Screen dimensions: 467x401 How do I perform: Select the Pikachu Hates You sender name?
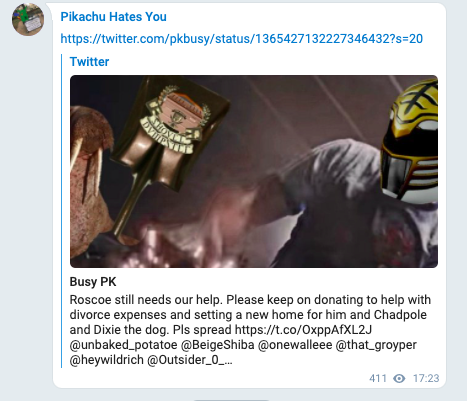[x=113, y=17]
